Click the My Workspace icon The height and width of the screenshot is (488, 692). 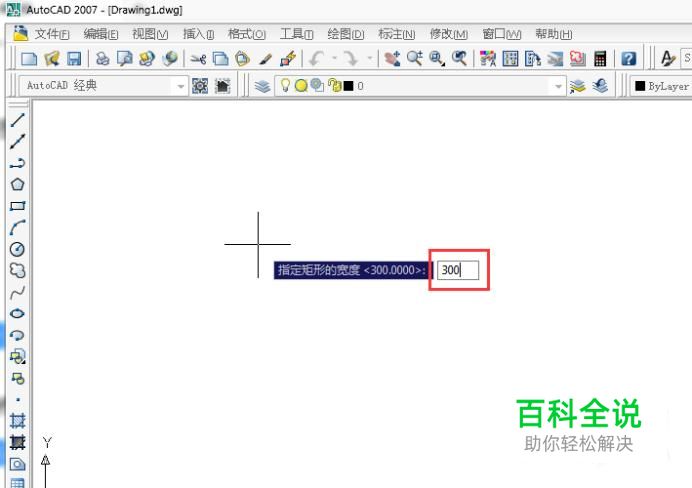(x=222, y=86)
